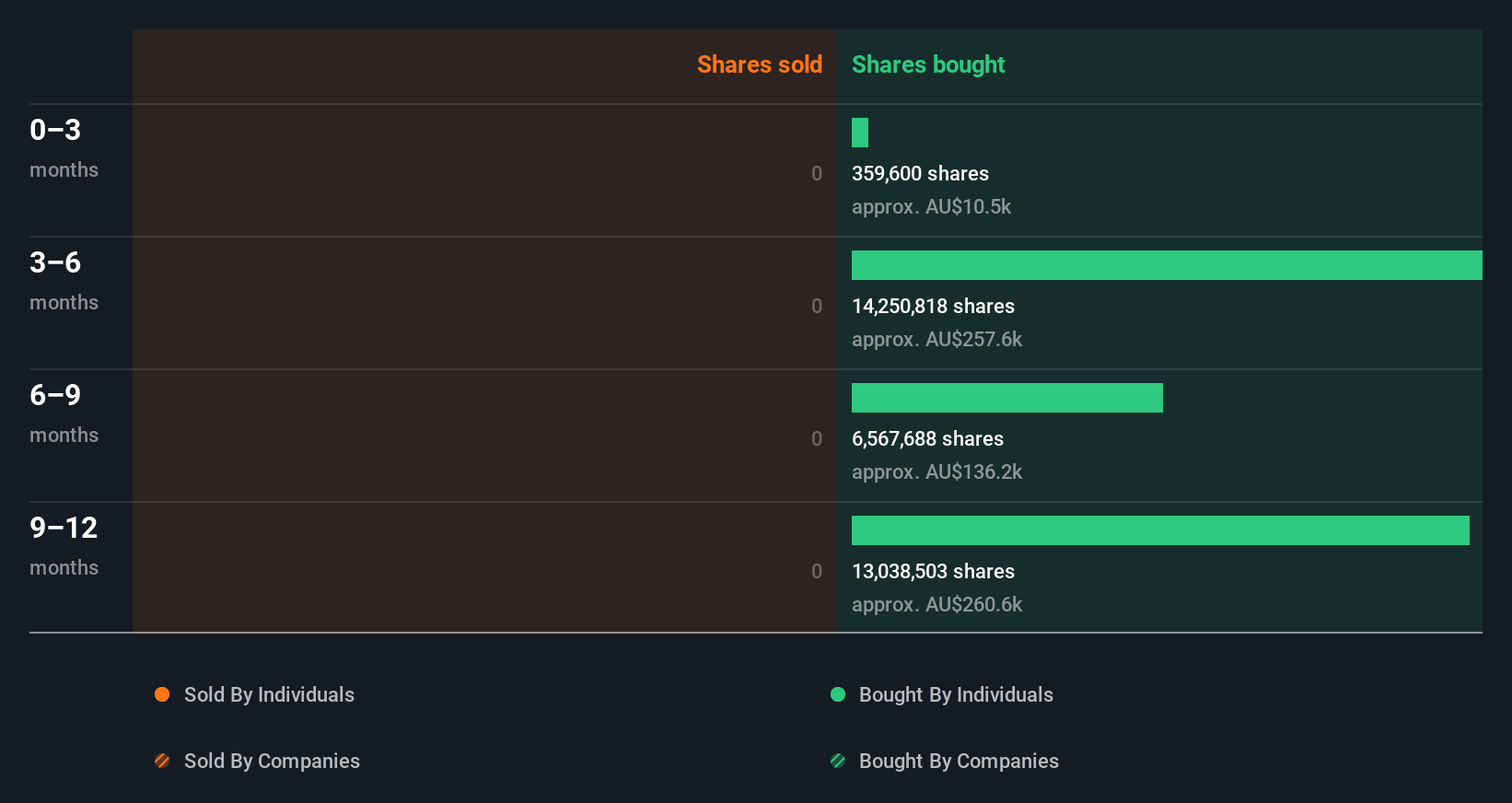The height and width of the screenshot is (803, 1512).
Task: Click the 14,250,818 shares value
Action: pos(933,306)
